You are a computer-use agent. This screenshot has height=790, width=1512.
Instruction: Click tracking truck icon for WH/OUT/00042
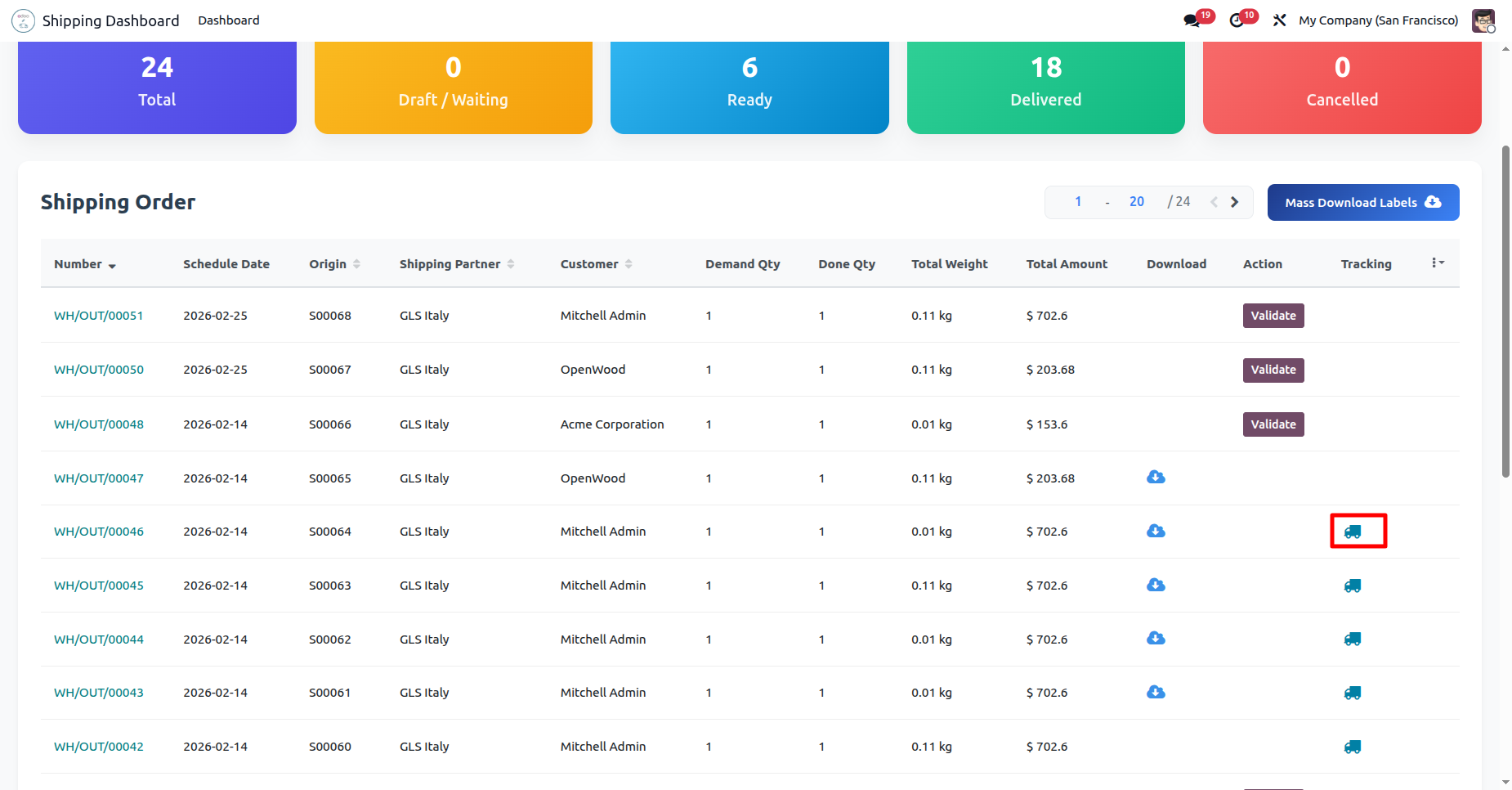(1353, 747)
